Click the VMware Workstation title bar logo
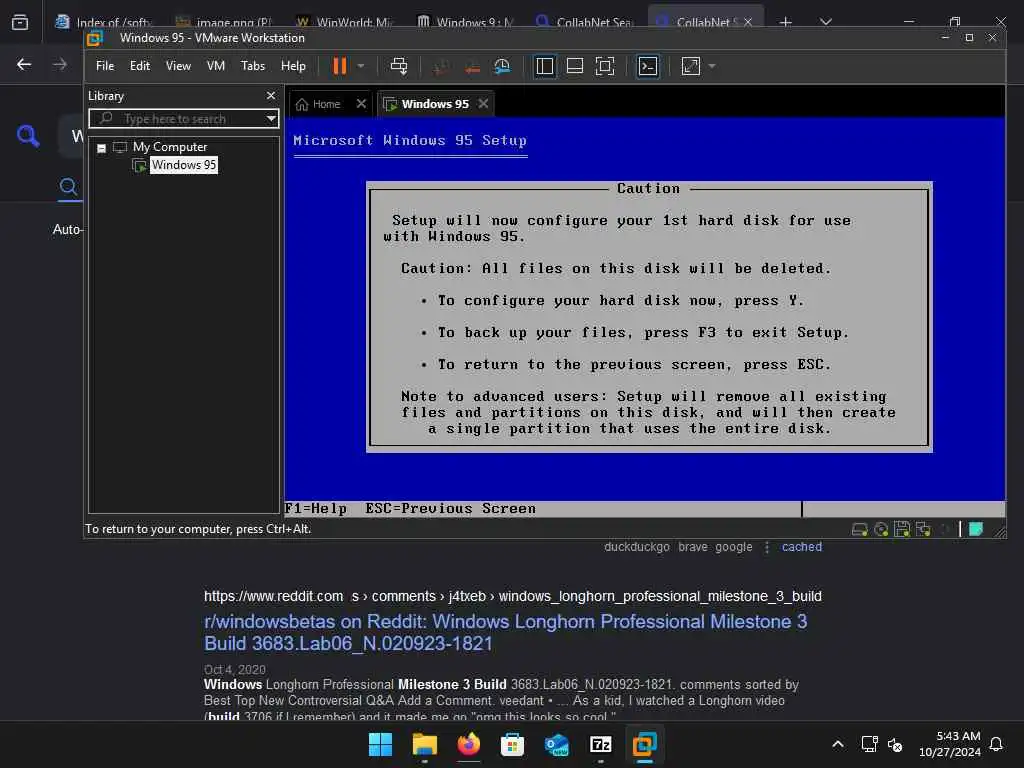The height and width of the screenshot is (768, 1024). [95, 39]
